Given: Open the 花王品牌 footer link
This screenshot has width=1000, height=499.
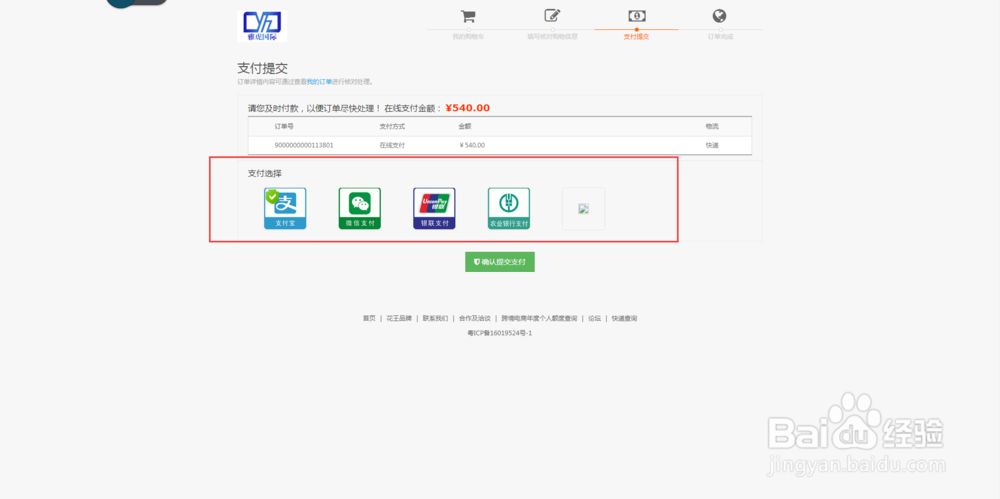Looking at the screenshot, I should pyautogui.click(x=399, y=318).
